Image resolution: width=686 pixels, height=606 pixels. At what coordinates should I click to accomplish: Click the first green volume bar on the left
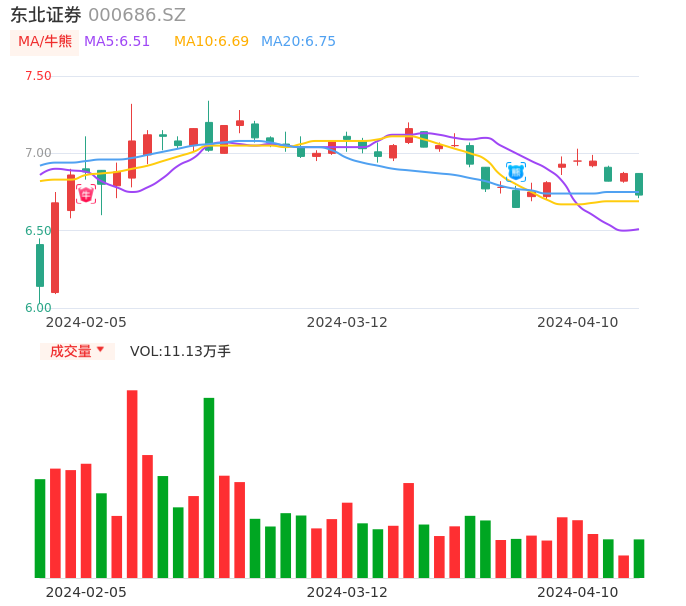point(40,529)
